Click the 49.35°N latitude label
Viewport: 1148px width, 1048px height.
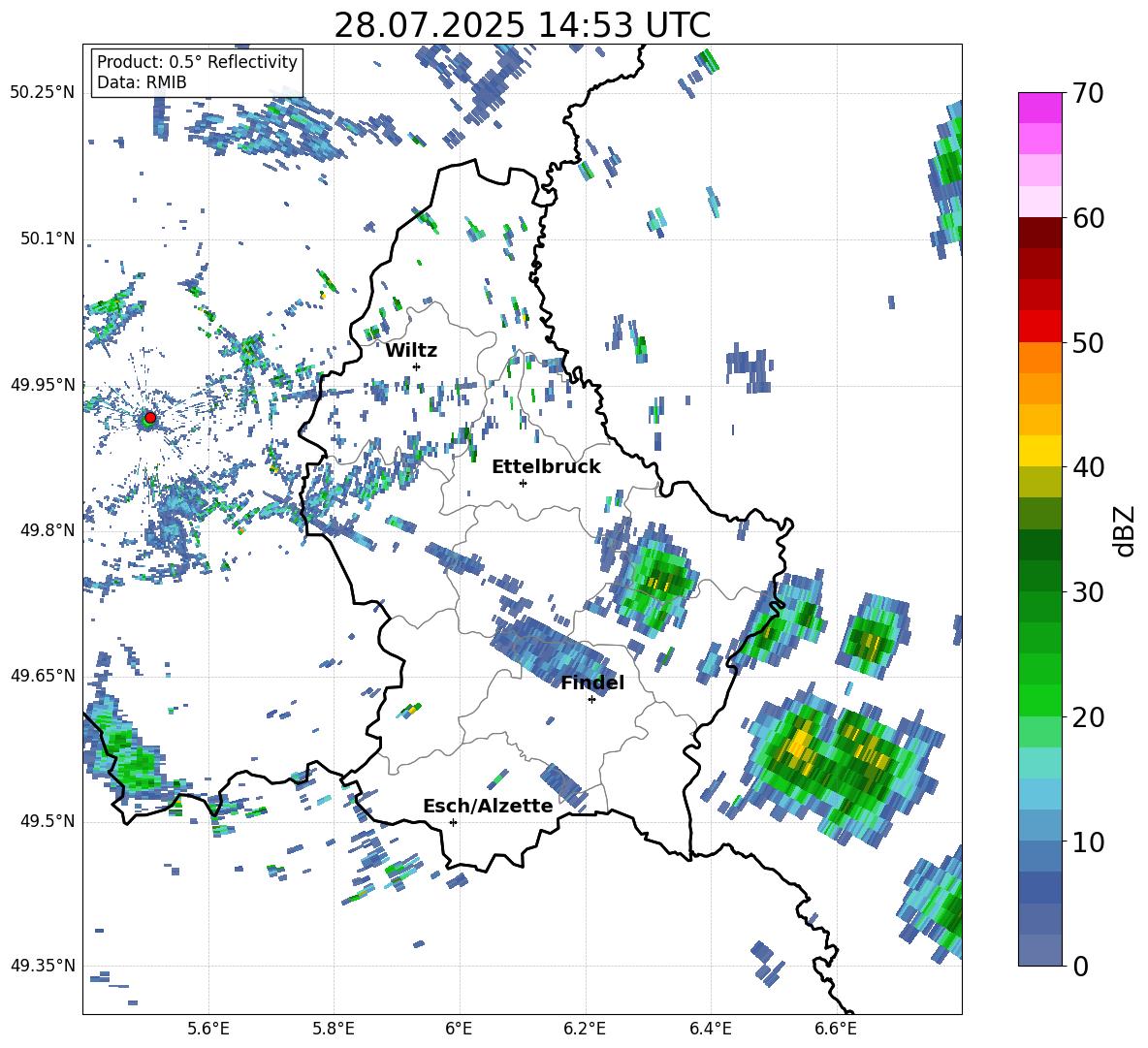coord(43,966)
